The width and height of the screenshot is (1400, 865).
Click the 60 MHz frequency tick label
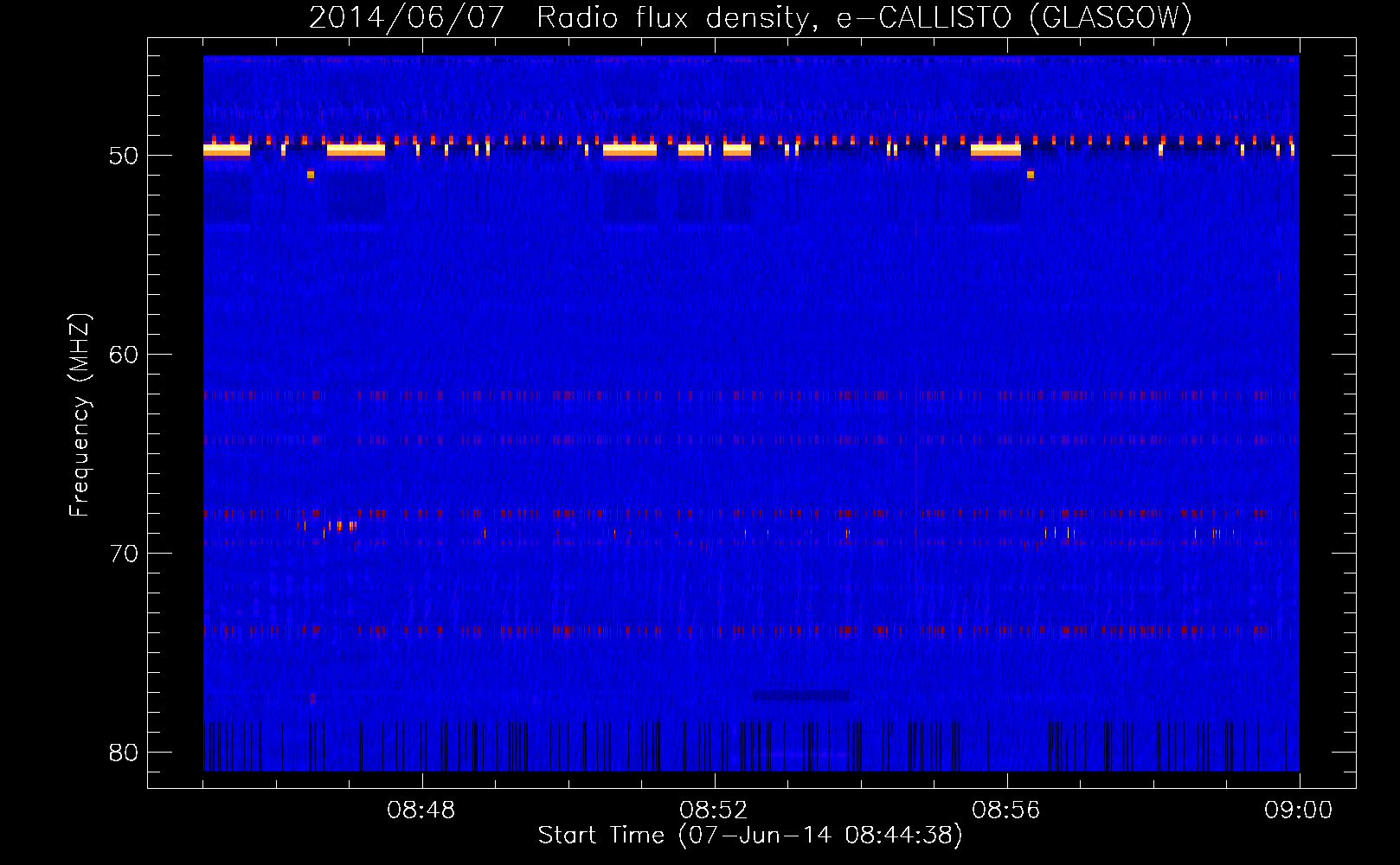click(124, 355)
